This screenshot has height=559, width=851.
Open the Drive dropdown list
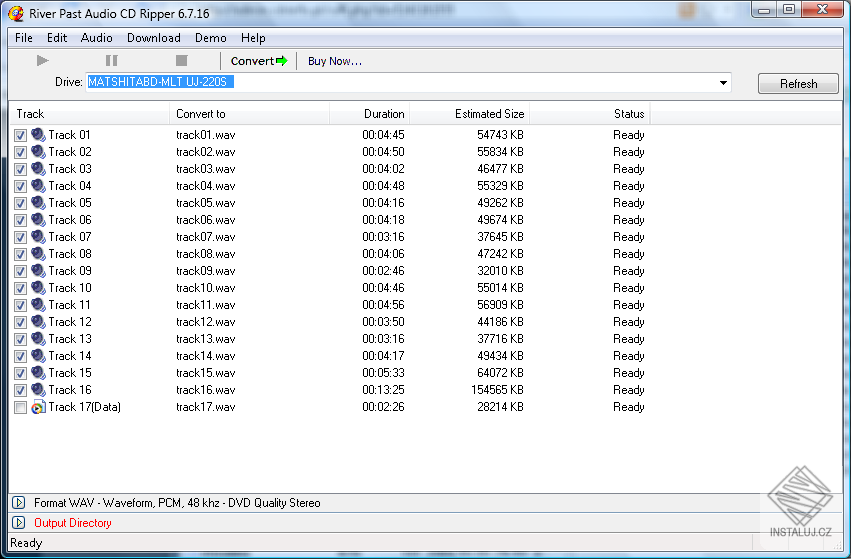click(x=723, y=82)
